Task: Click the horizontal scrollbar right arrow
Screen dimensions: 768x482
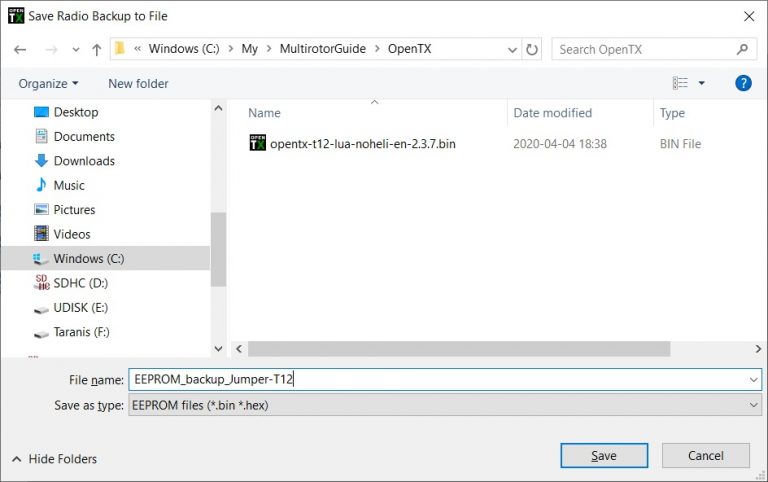Action: point(758,349)
